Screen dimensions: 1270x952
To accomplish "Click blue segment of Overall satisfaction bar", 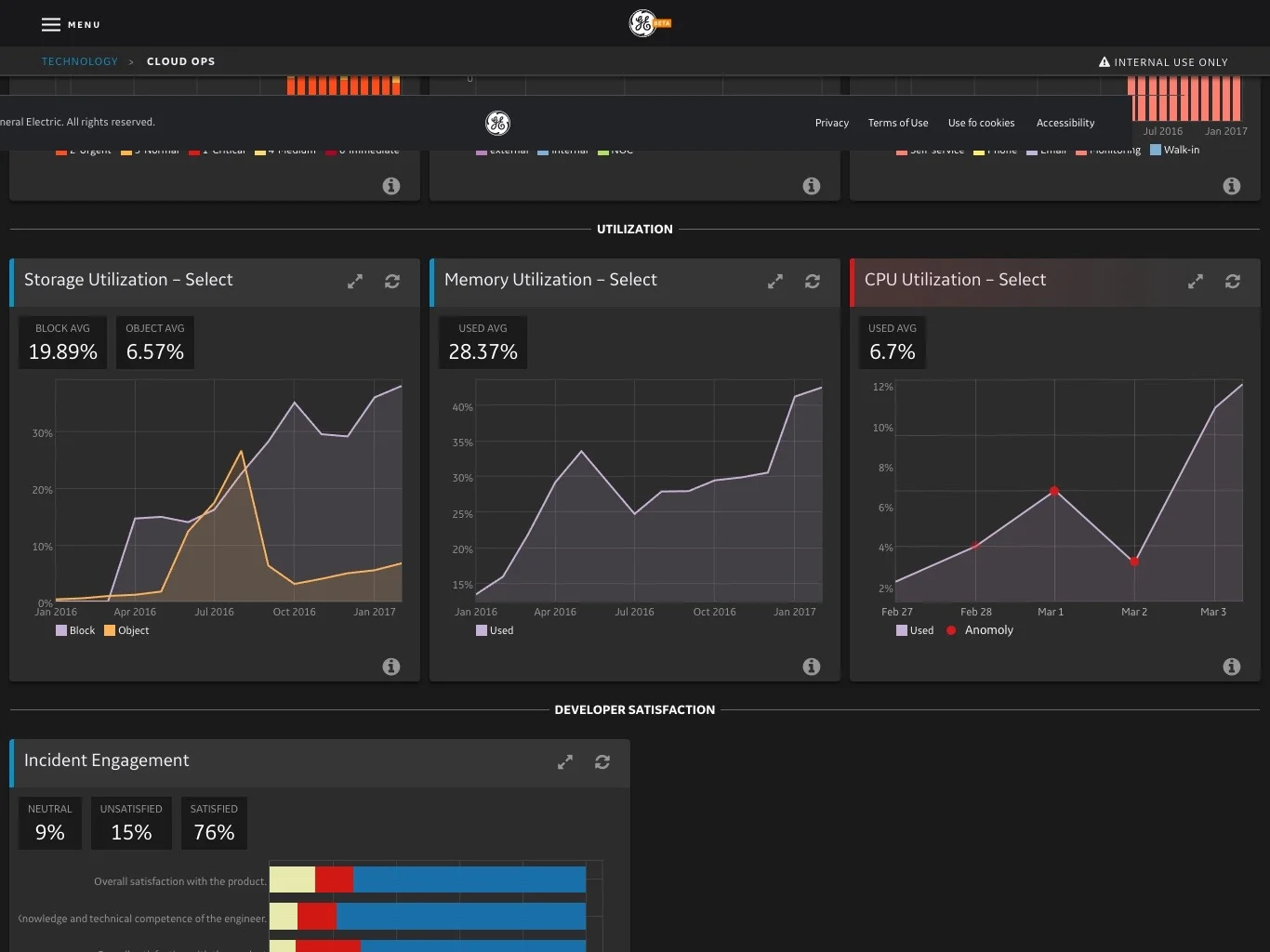I will pos(470,879).
